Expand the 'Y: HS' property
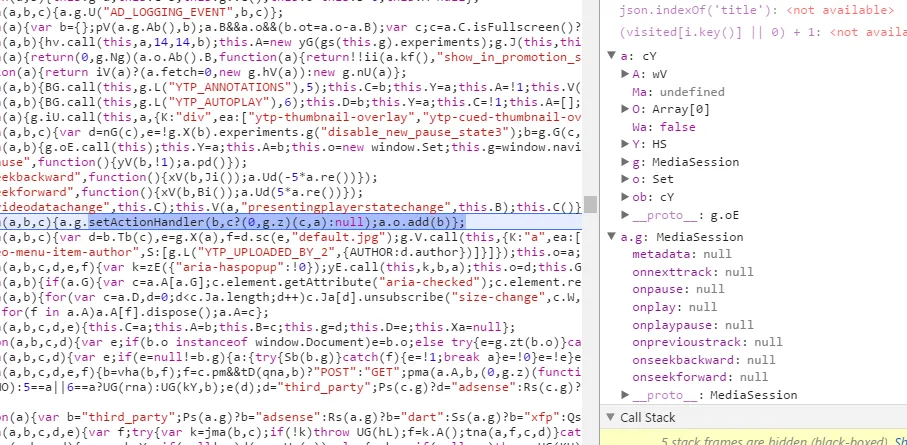Viewport: 907px width, 445px height. click(x=625, y=144)
